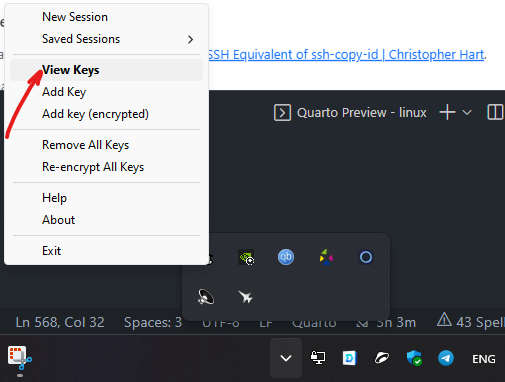Open About from the context menu

106,220
